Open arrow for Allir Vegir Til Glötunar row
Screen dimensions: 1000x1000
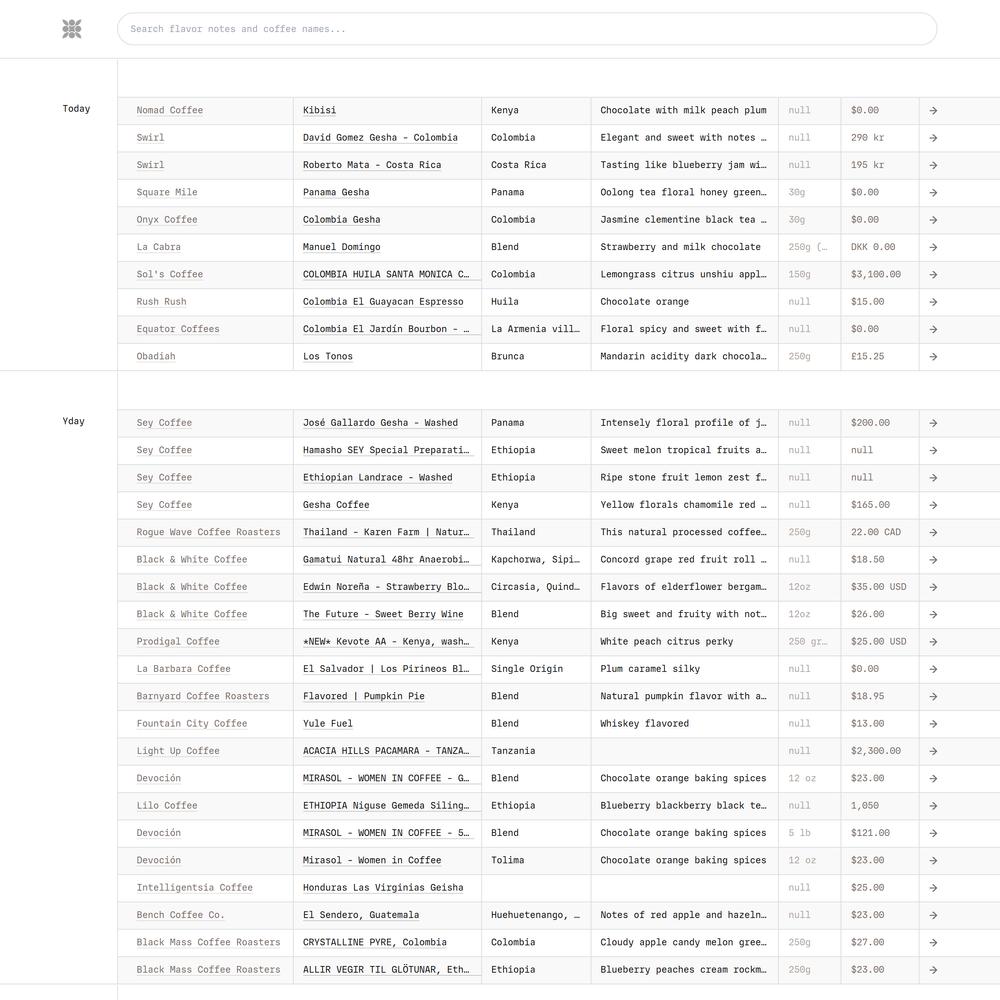[x=933, y=971]
